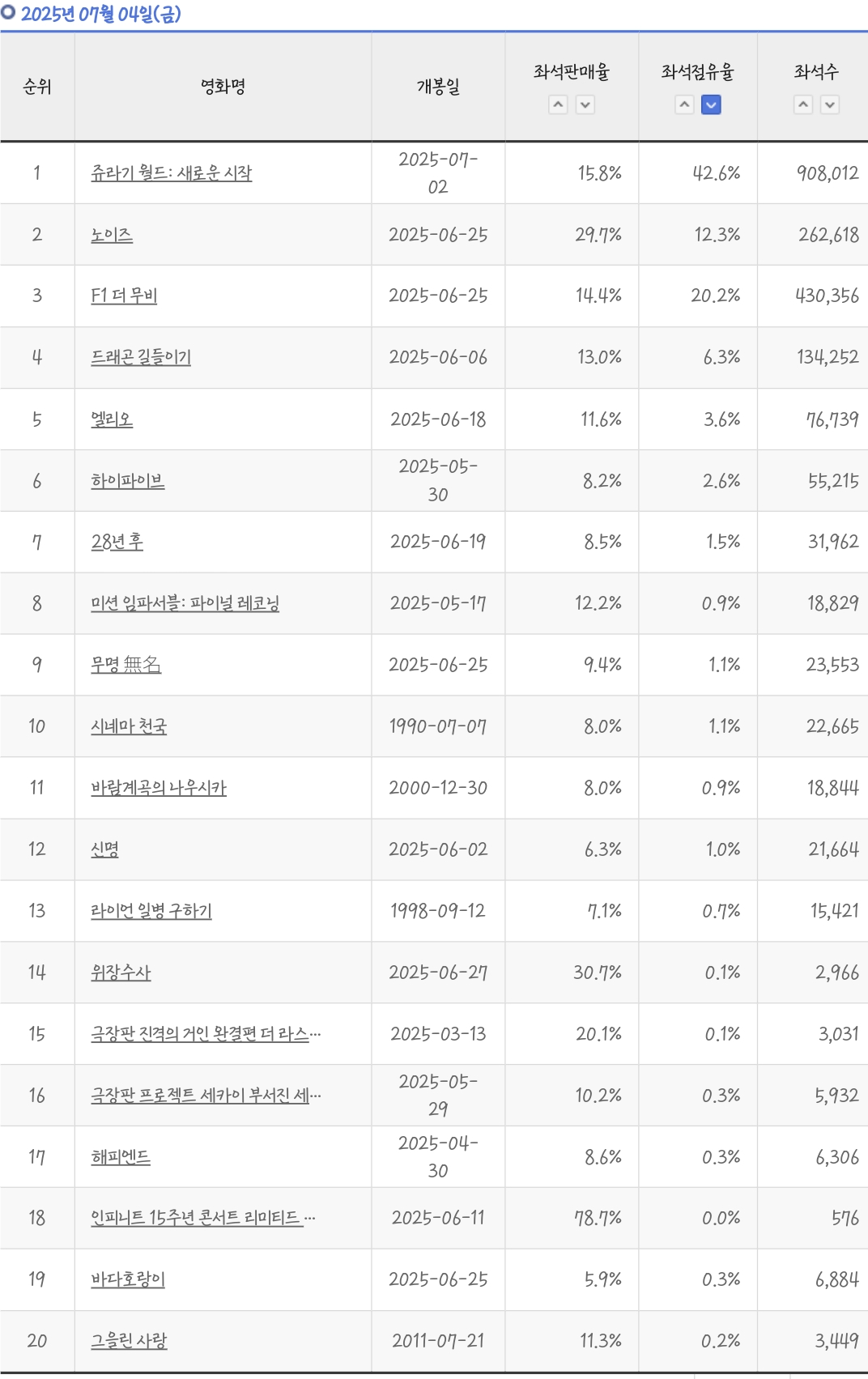Open the 위장수사 movie link
Viewport: 868px width, 1379px height.
[121, 973]
